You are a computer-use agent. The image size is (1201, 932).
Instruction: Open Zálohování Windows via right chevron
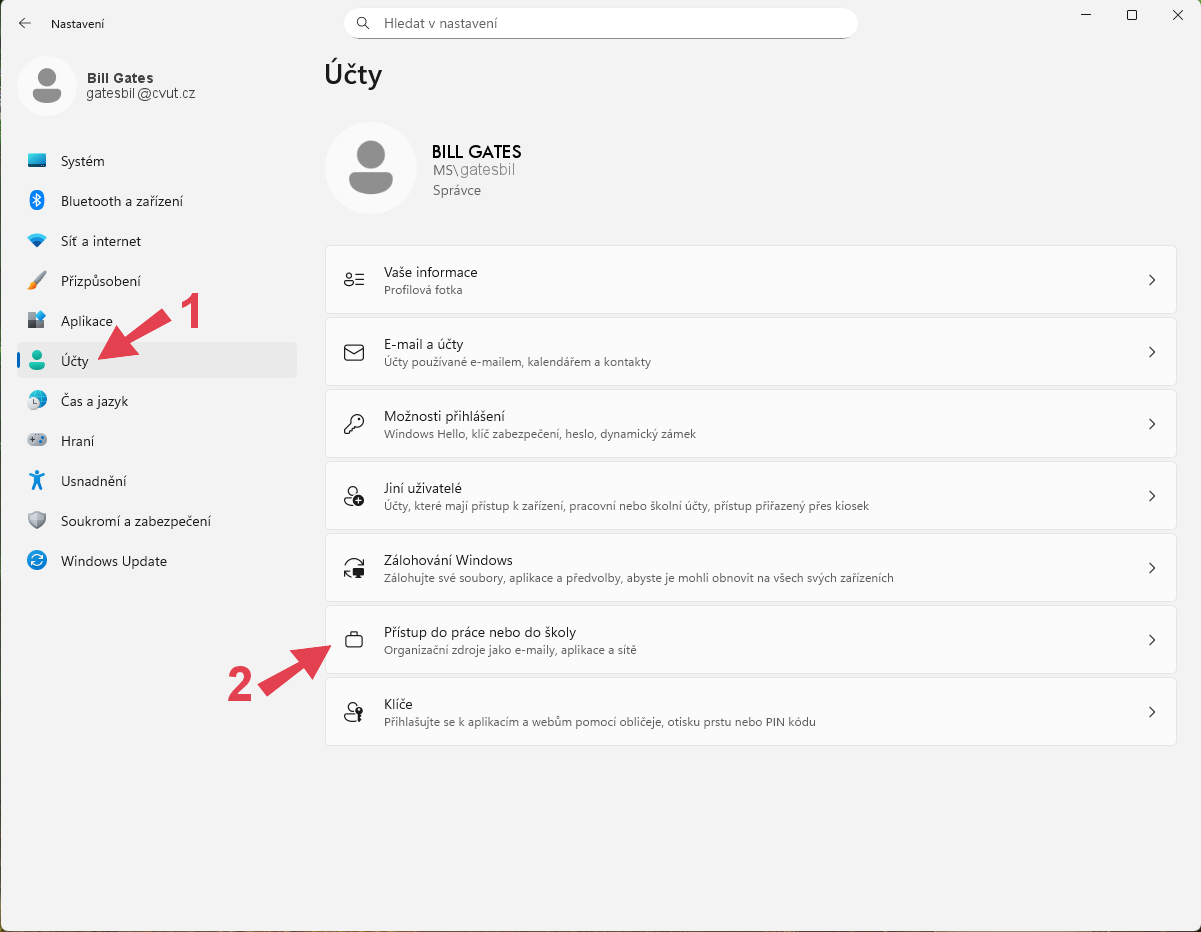pyautogui.click(x=1152, y=568)
